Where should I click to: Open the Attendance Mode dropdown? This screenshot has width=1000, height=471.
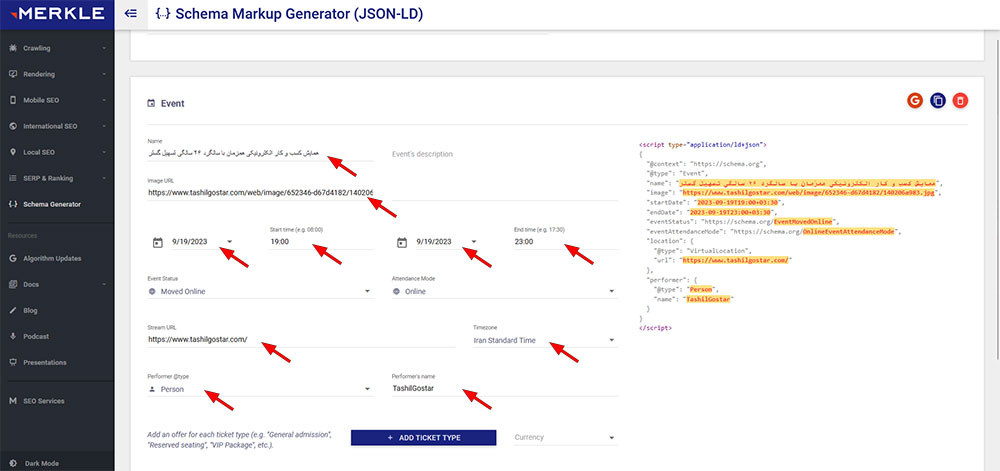[504, 291]
